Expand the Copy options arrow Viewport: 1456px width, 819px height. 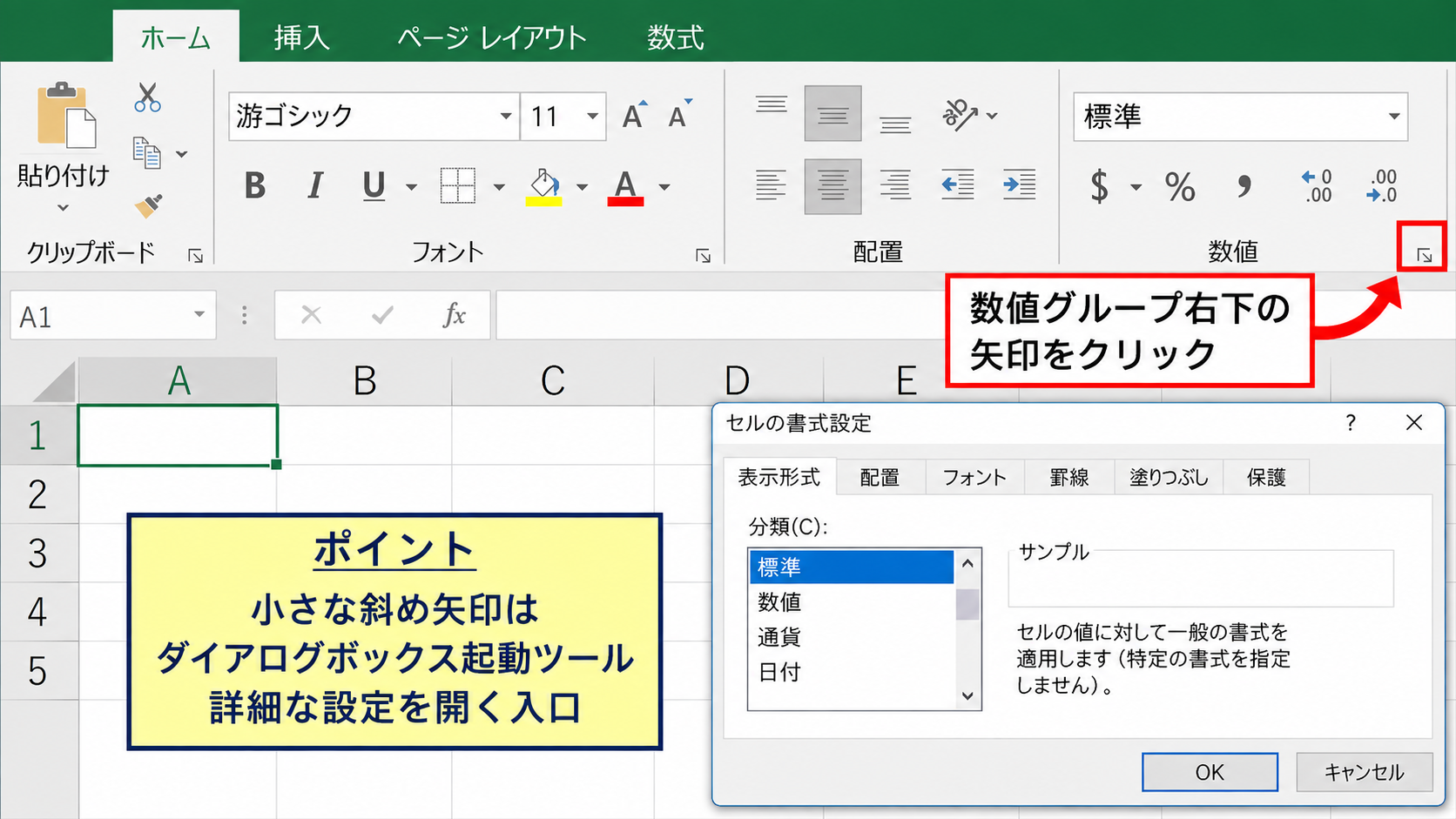pos(181,154)
